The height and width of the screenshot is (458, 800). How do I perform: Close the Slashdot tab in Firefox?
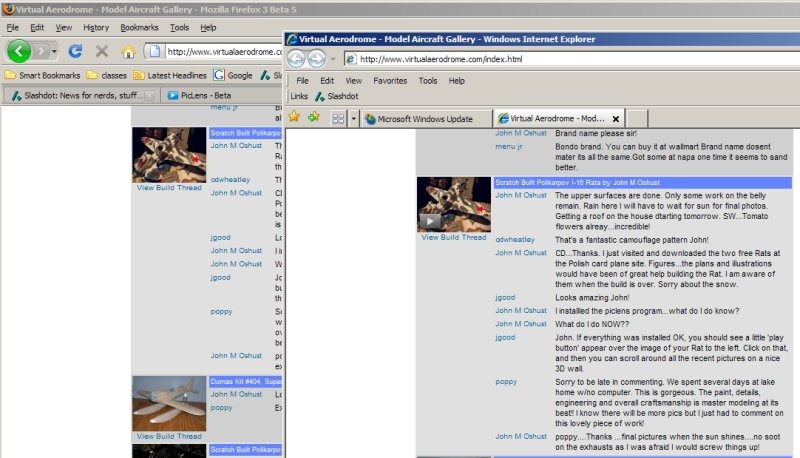coord(149,95)
